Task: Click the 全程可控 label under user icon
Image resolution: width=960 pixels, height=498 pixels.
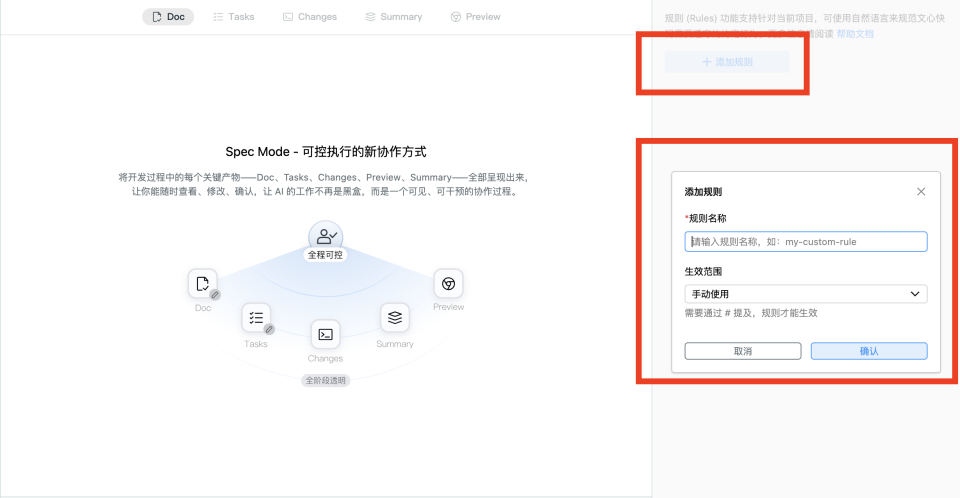Action: (x=325, y=255)
